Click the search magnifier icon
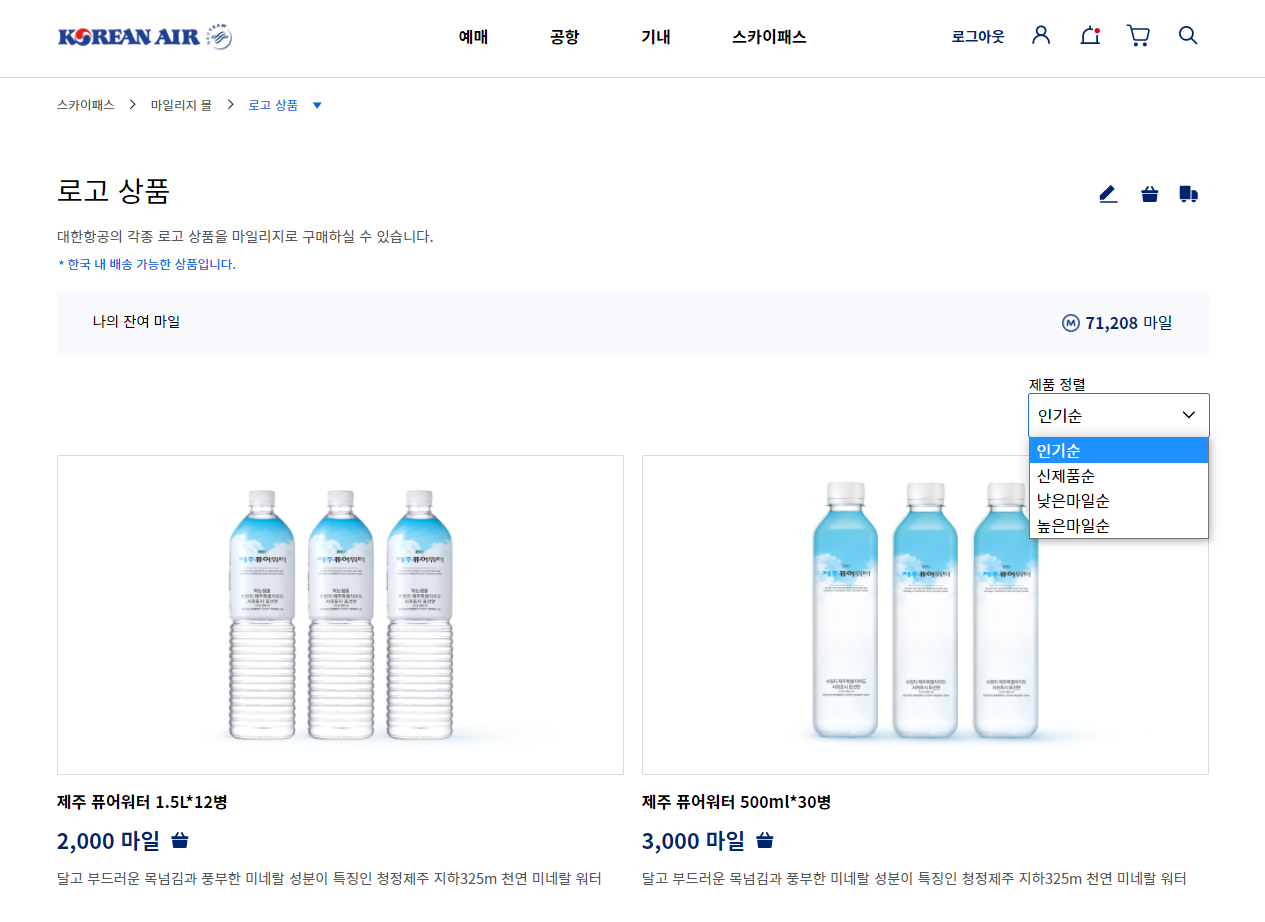1265x922 pixels. tap(1188, 35)
